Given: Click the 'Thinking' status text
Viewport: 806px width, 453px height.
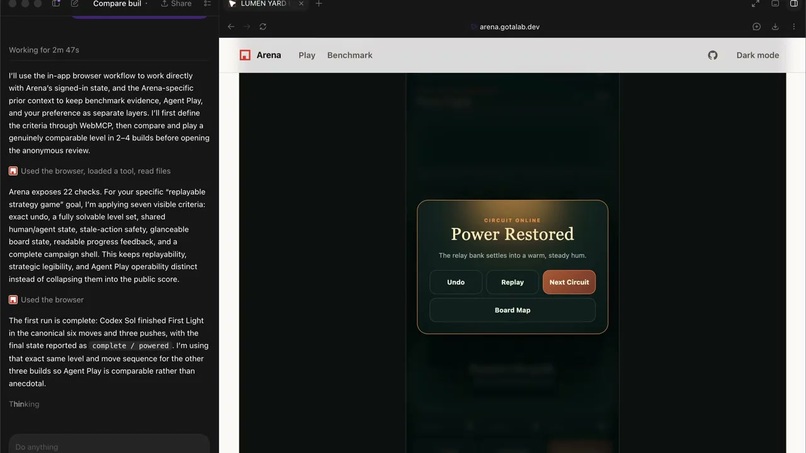Looking at the screenshot, I should (x=24, y=404).
